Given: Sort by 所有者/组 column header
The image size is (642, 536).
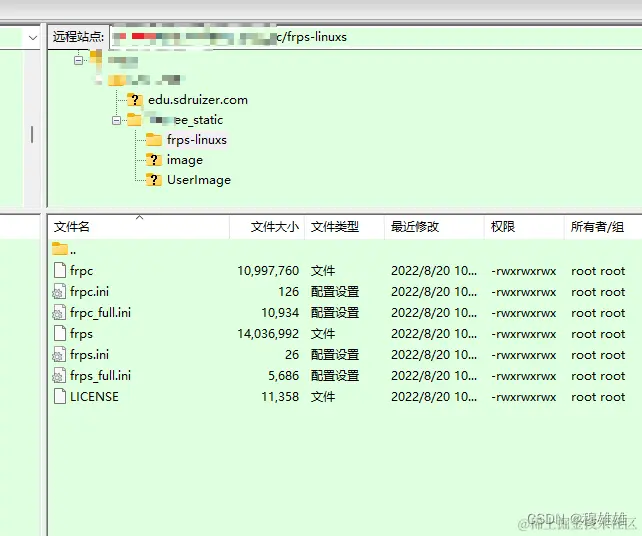Looking at the screenshot, I should (x=603, y=226).
